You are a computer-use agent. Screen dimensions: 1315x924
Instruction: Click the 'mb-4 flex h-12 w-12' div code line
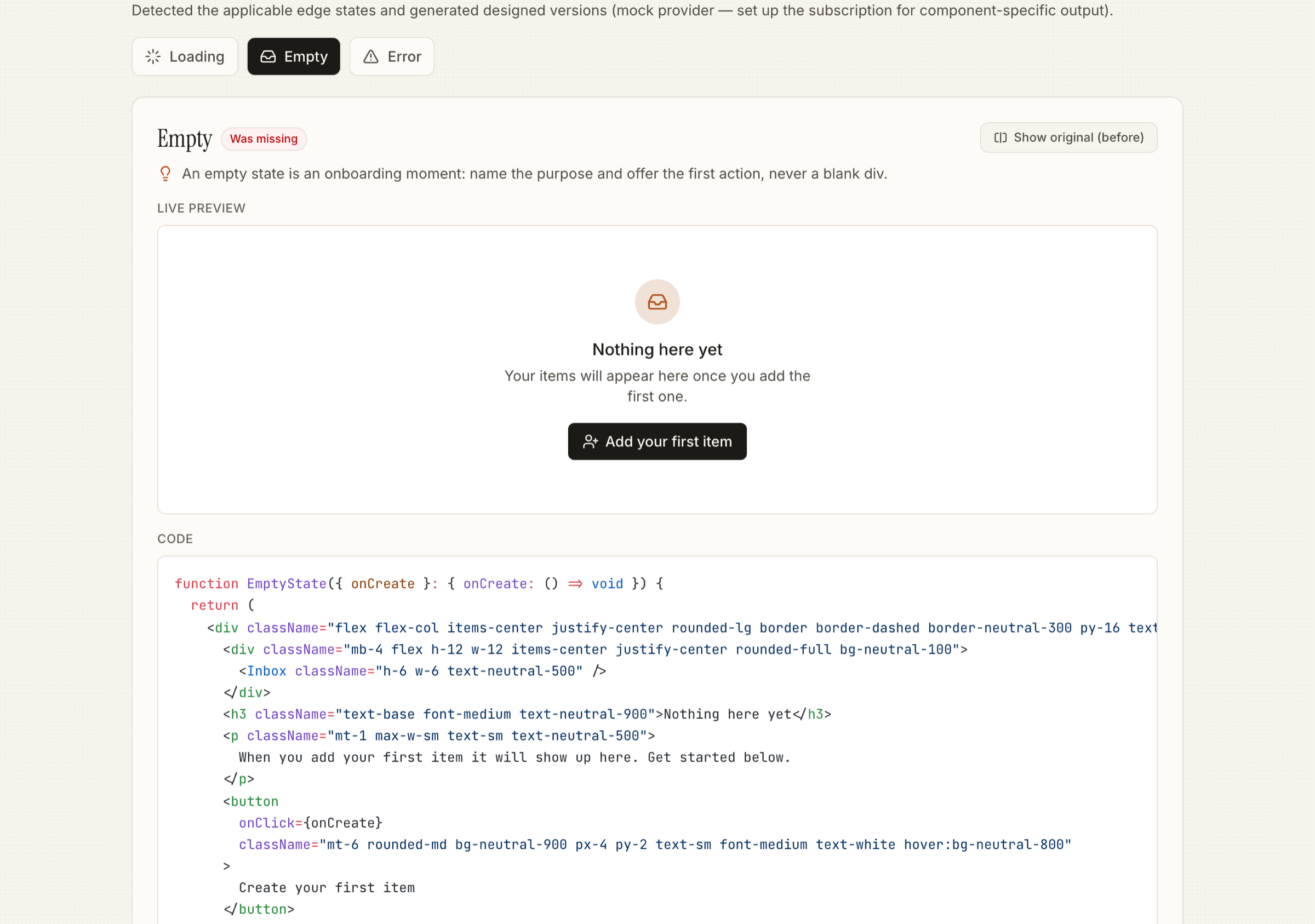tap(595, 649)
